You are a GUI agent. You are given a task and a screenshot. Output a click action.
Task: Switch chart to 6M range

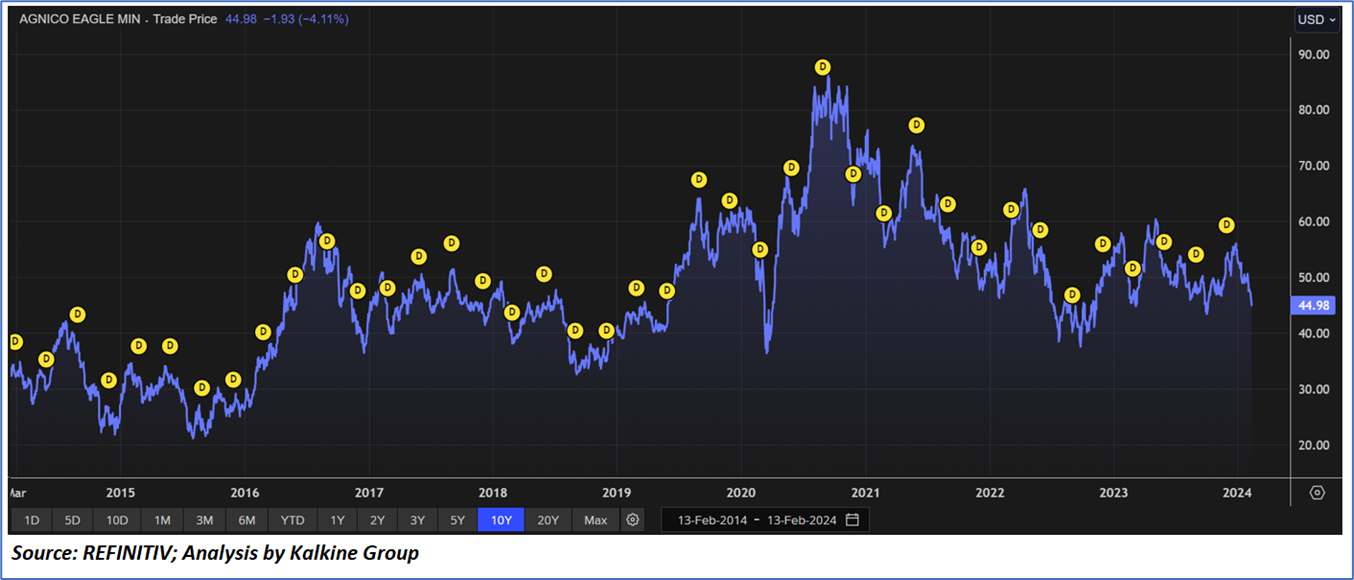pyautogui.click(x=247, y=520)
